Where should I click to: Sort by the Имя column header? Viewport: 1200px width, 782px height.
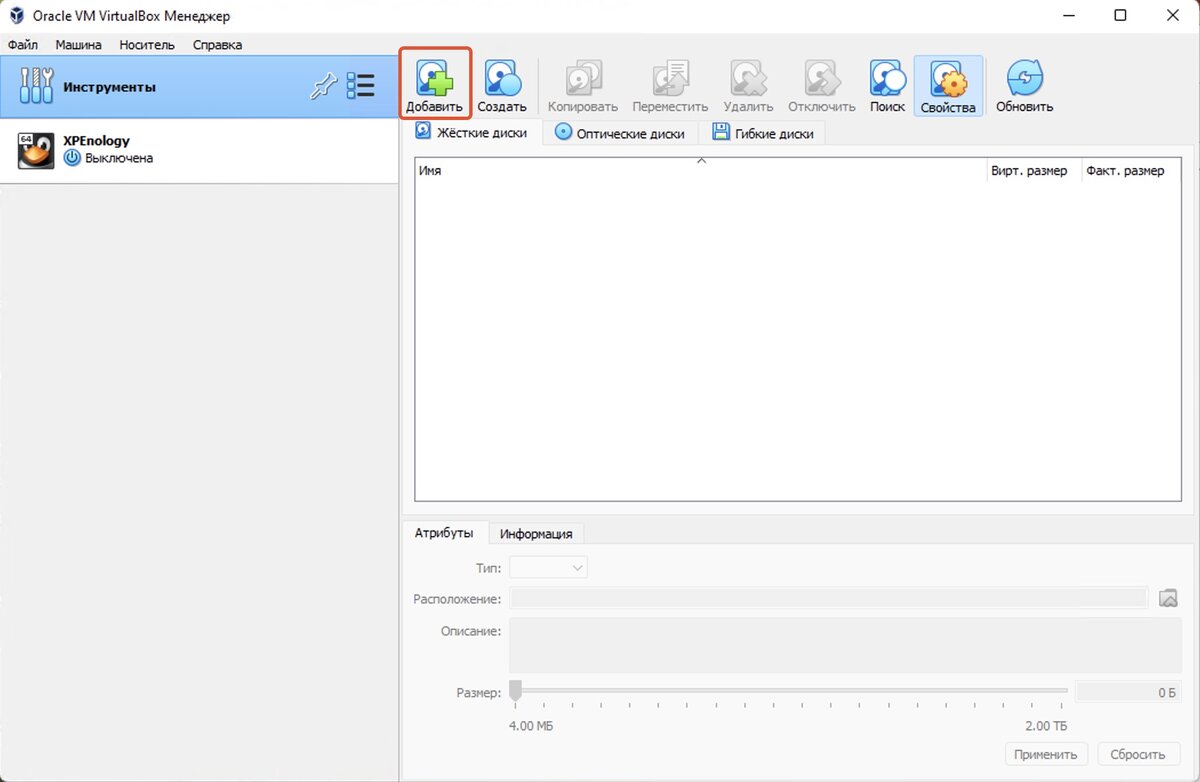[x=700, y=170]
